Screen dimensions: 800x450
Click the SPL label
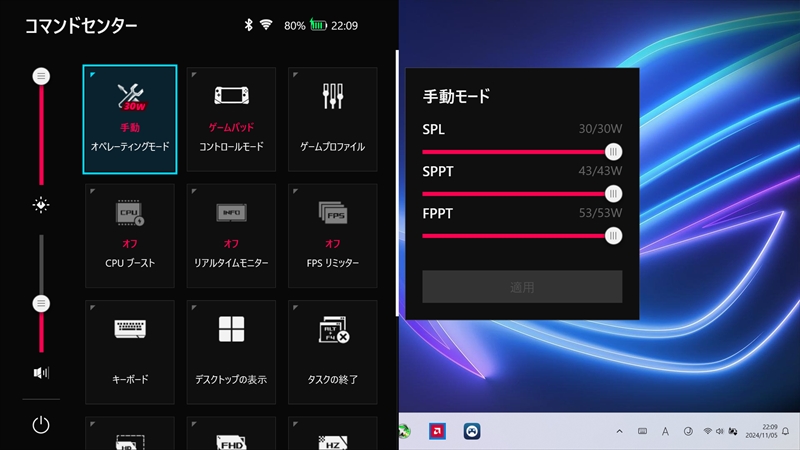433,130
